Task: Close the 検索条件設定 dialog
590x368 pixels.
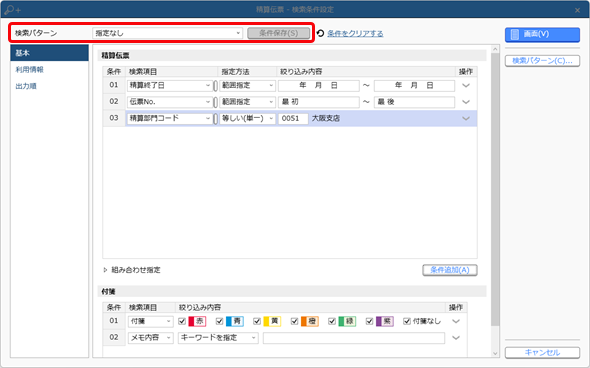Action: (578, 10)
